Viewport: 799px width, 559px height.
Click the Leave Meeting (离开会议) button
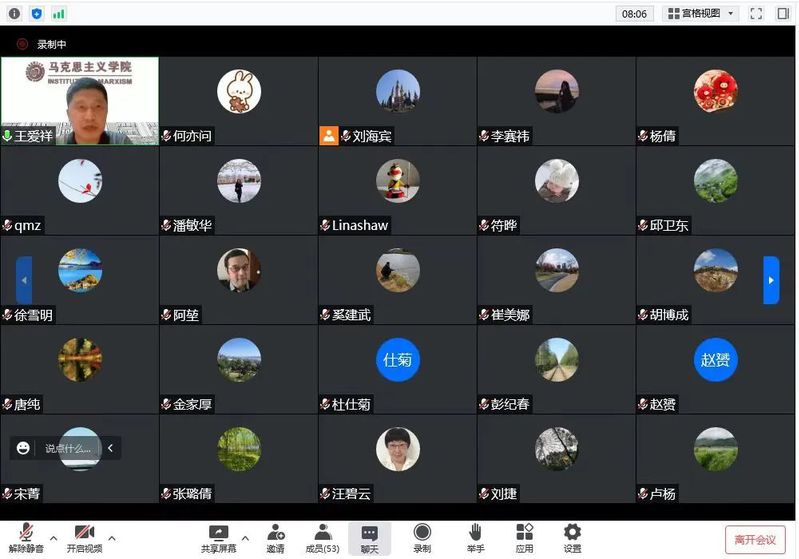[x=755, y=539]
